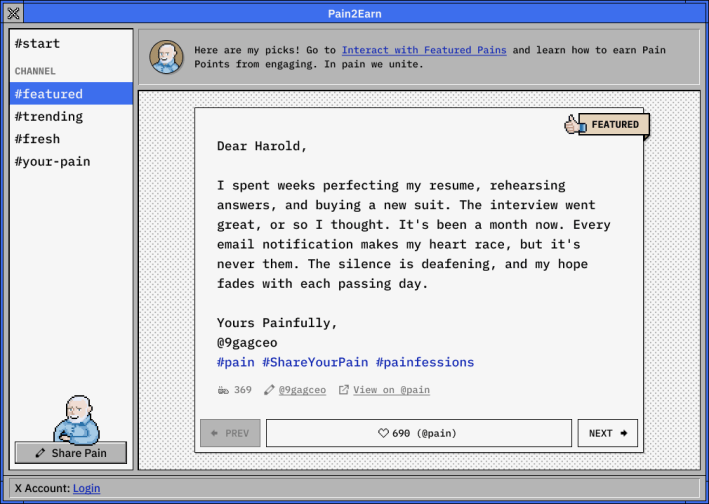Click the thumbs-up Featured badge
Screen dimensions: 709x504
608,125
